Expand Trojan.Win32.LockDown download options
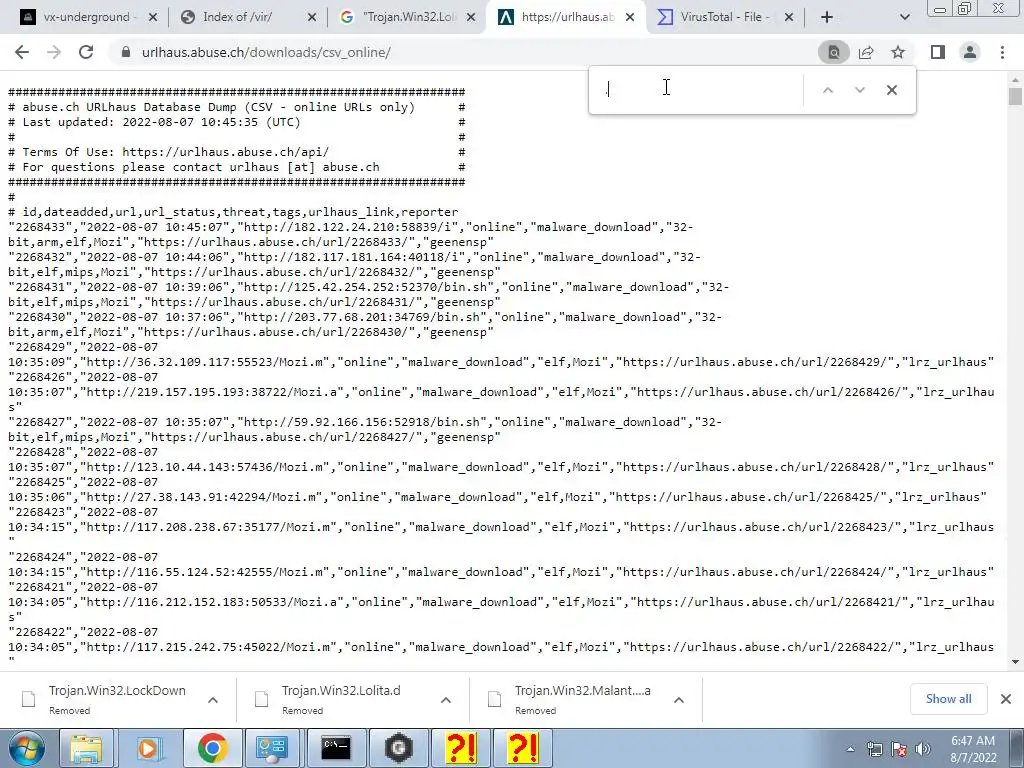Viewport: 1024px width, 768px height. (x=213, y=699)
